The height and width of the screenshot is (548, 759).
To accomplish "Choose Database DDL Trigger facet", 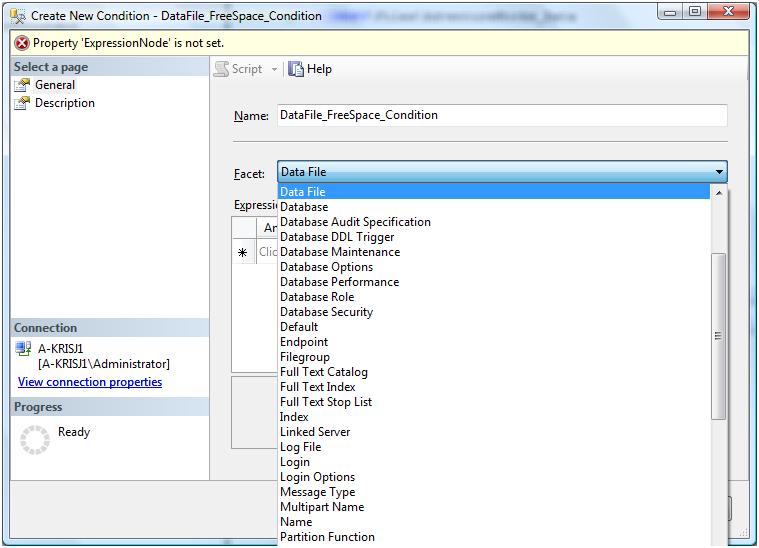I will [x=494, y=237].
